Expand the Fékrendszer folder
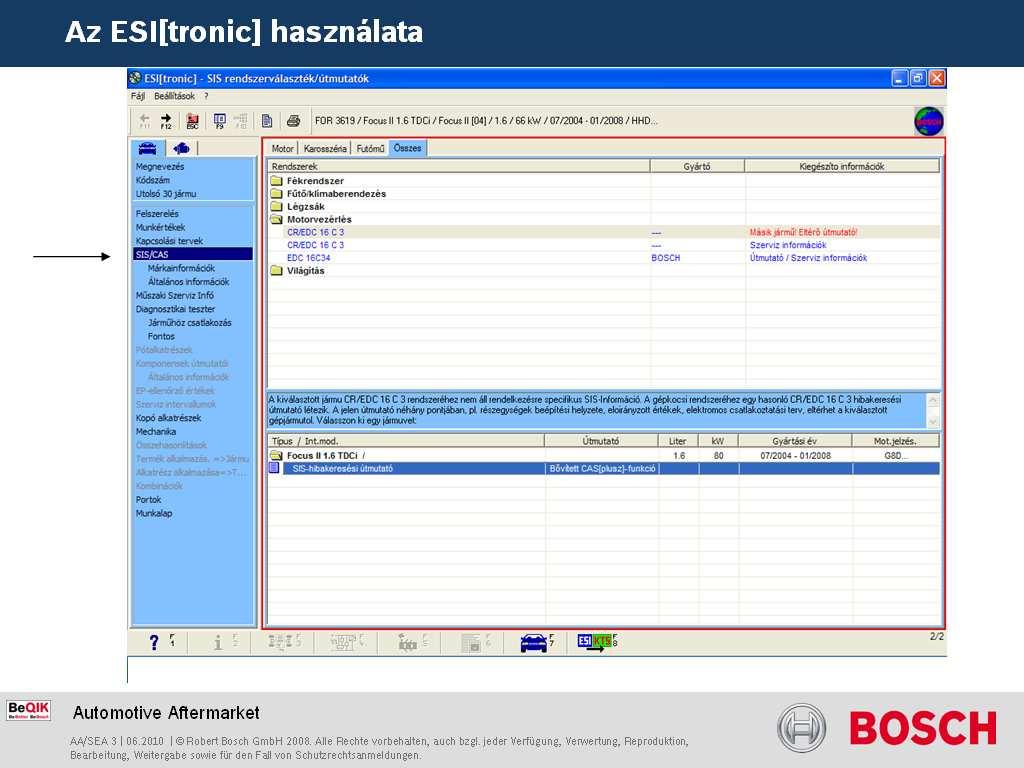Image resolution: width=1024 pixels, height=768 pixels. tap(276, 181)
